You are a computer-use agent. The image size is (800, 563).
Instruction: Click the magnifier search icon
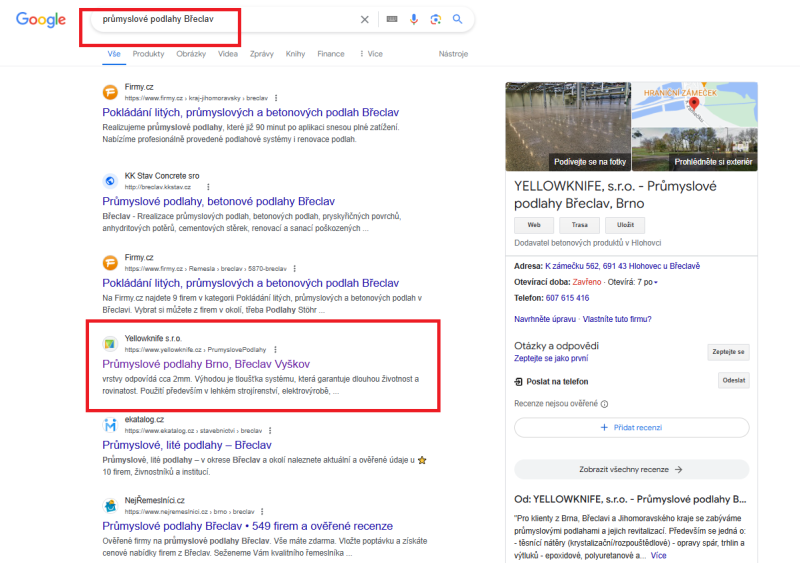458,19
